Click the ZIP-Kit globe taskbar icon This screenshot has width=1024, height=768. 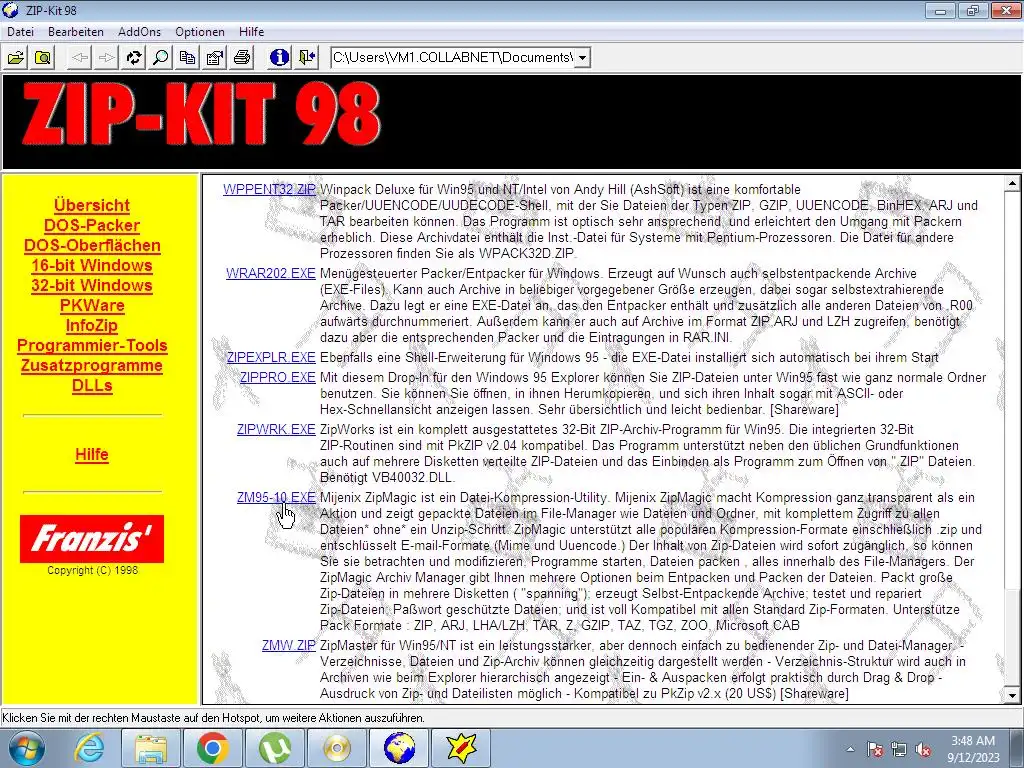point(399,748)
